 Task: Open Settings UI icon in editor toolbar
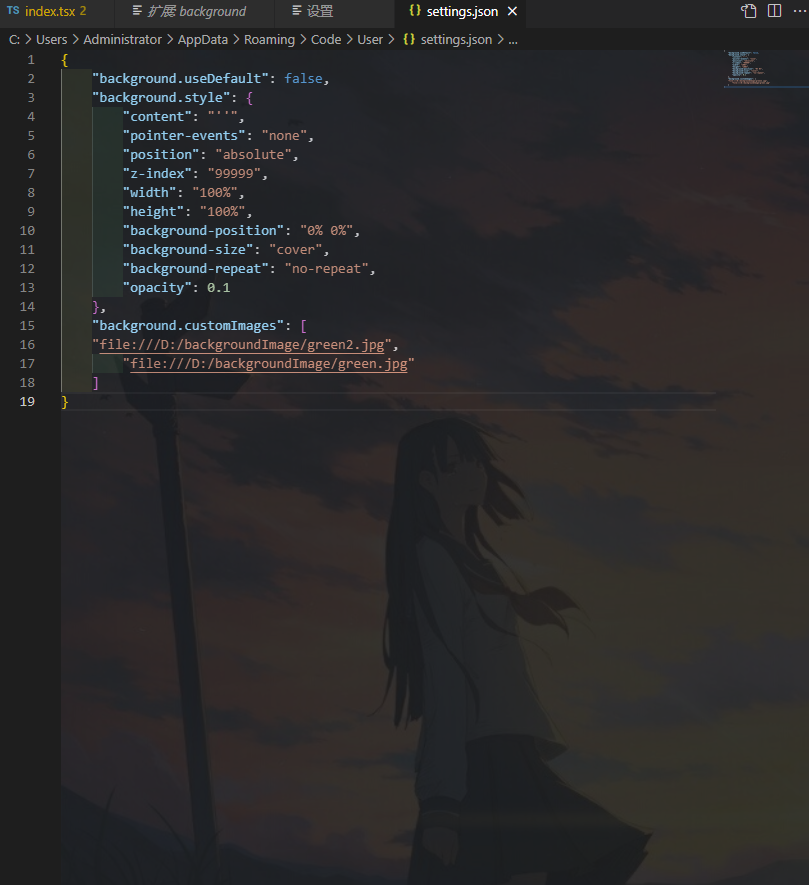tap(749, 11)
